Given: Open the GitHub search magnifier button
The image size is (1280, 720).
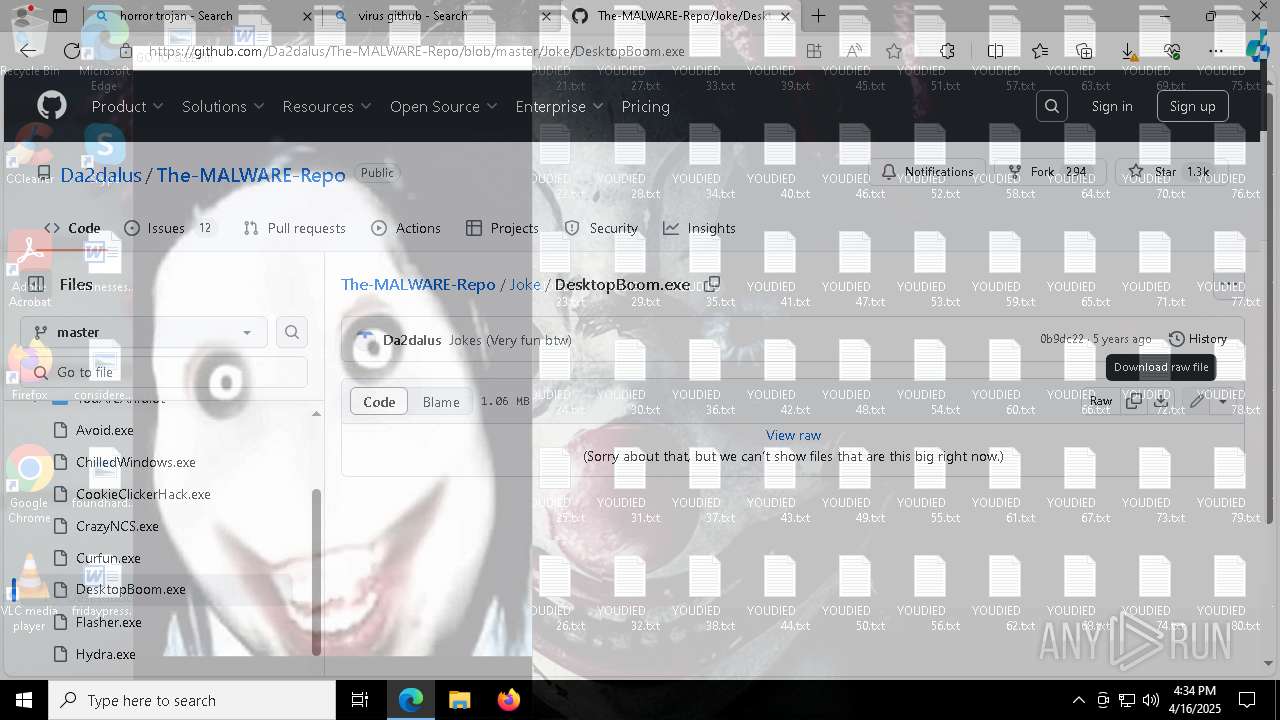Looking at the screenshot, I should click(1052, 106).
